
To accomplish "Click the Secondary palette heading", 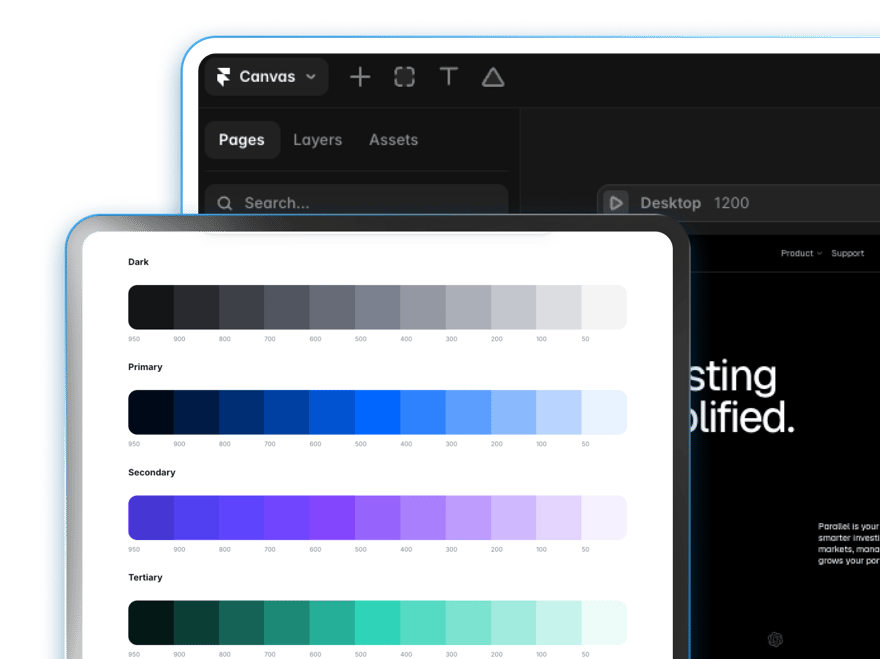I will [152, 472].
